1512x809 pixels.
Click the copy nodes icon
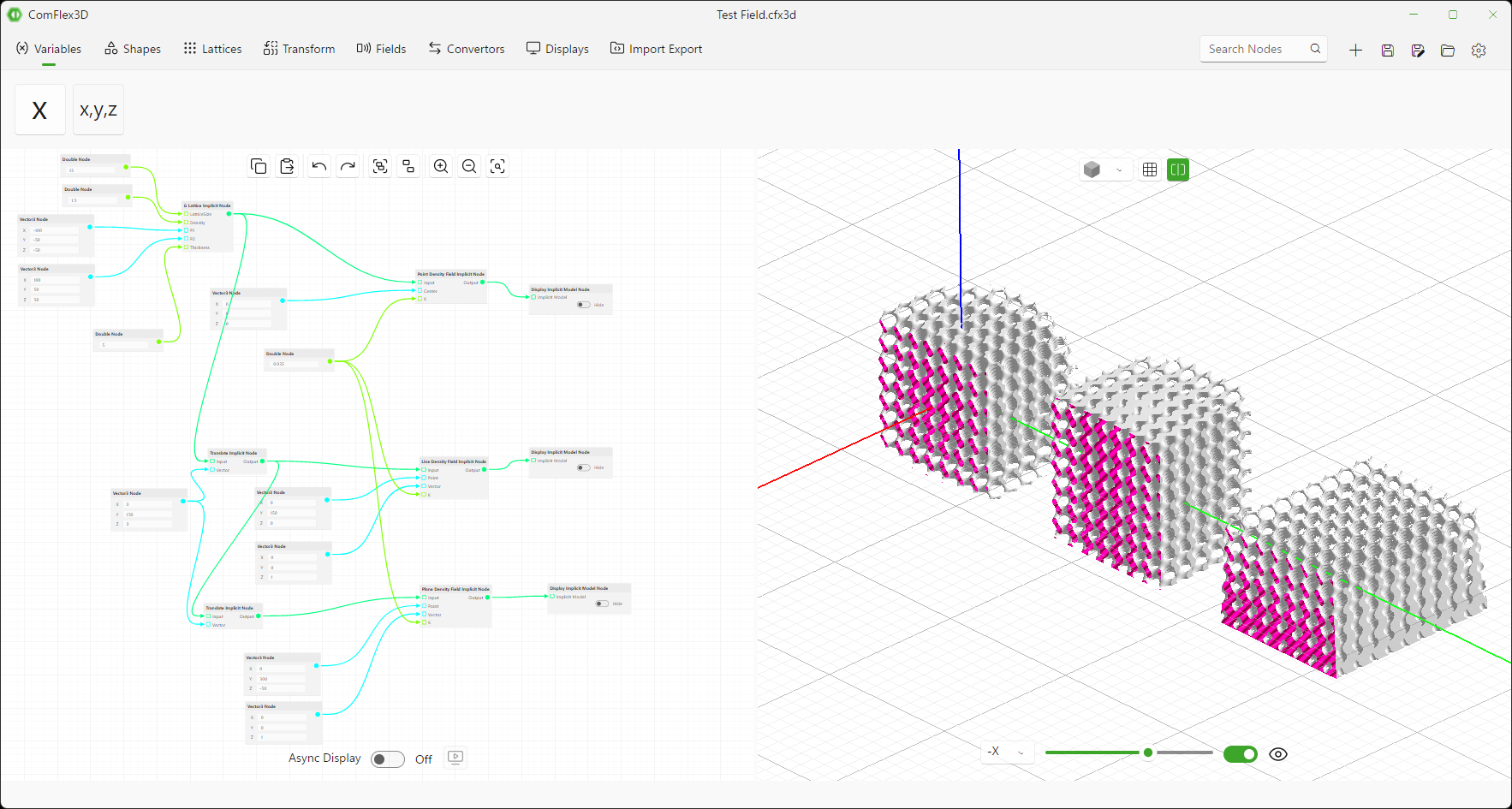259,166
